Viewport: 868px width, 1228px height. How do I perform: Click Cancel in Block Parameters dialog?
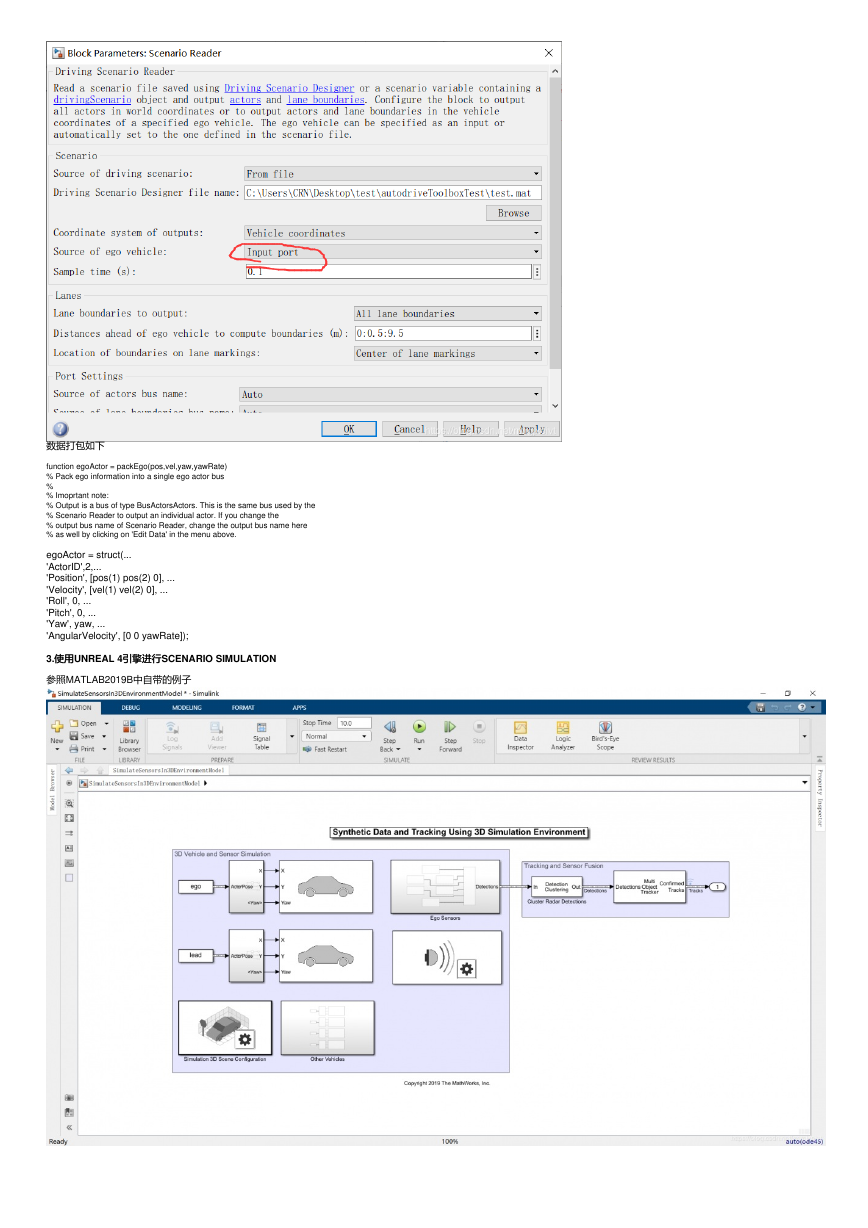[x=409, y=429]
